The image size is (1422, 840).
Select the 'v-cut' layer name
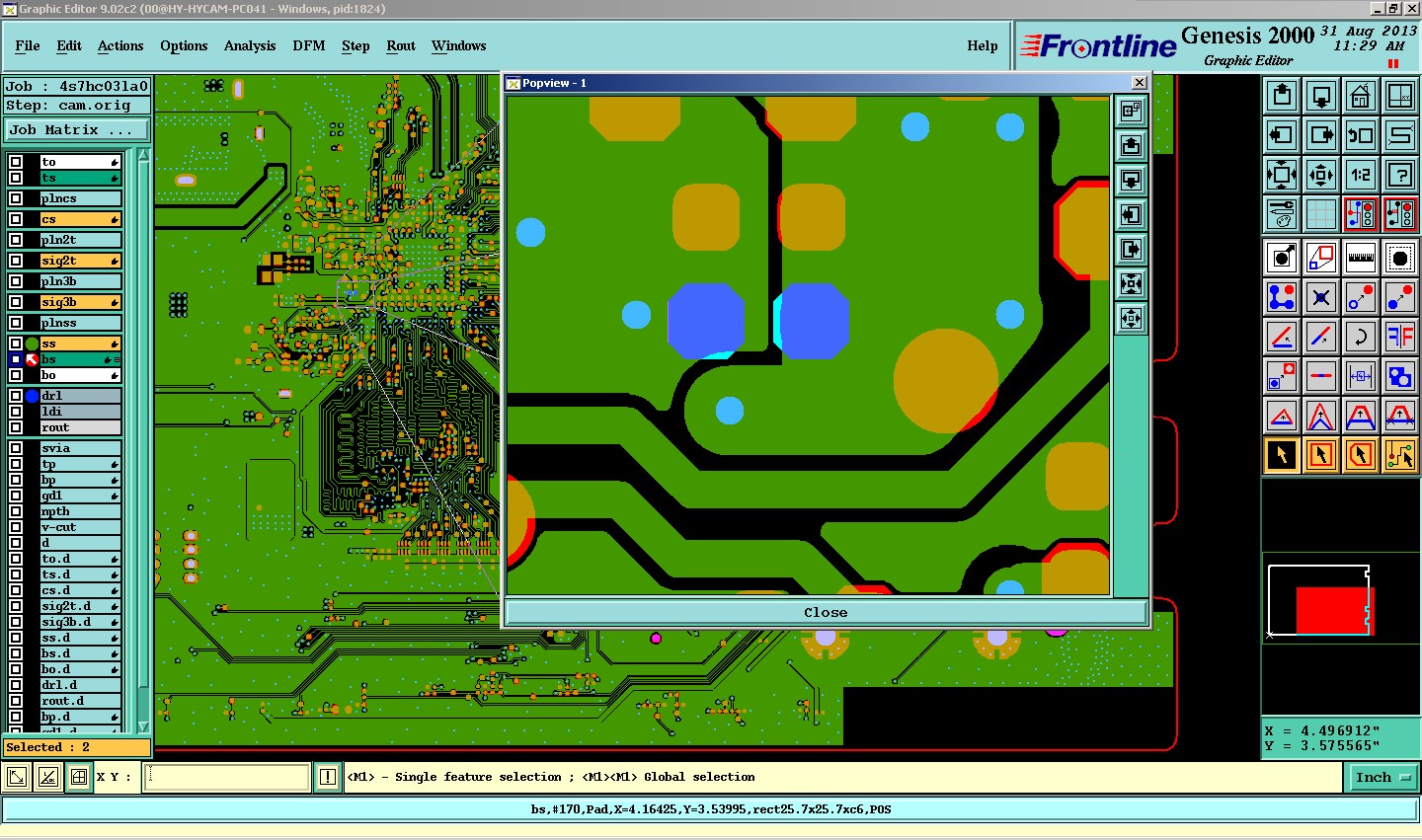click(80, 527)
